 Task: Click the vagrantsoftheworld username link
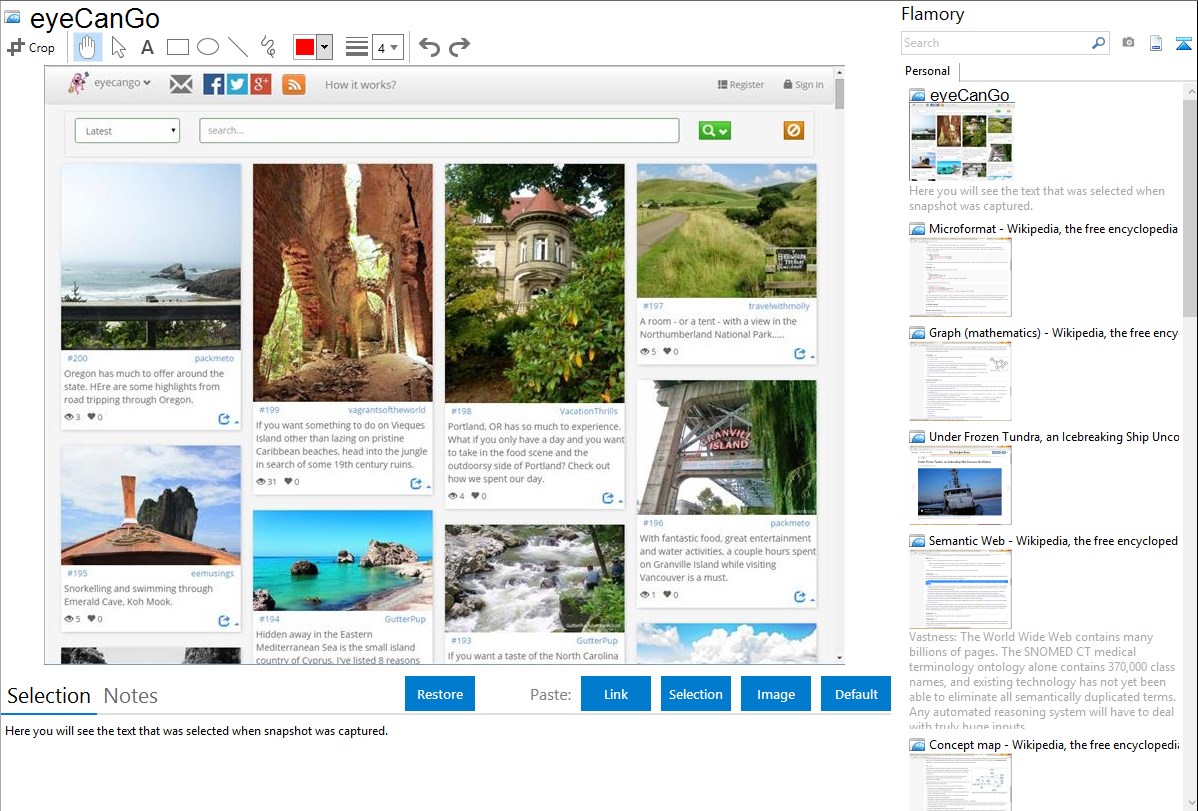(387, 410)
